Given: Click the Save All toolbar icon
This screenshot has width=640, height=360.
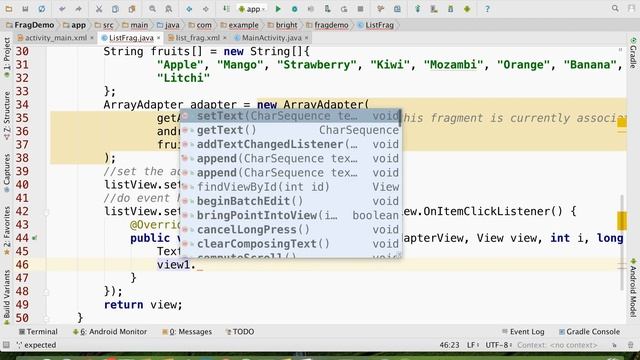Looking at the screenshot, I should [25, 9].
